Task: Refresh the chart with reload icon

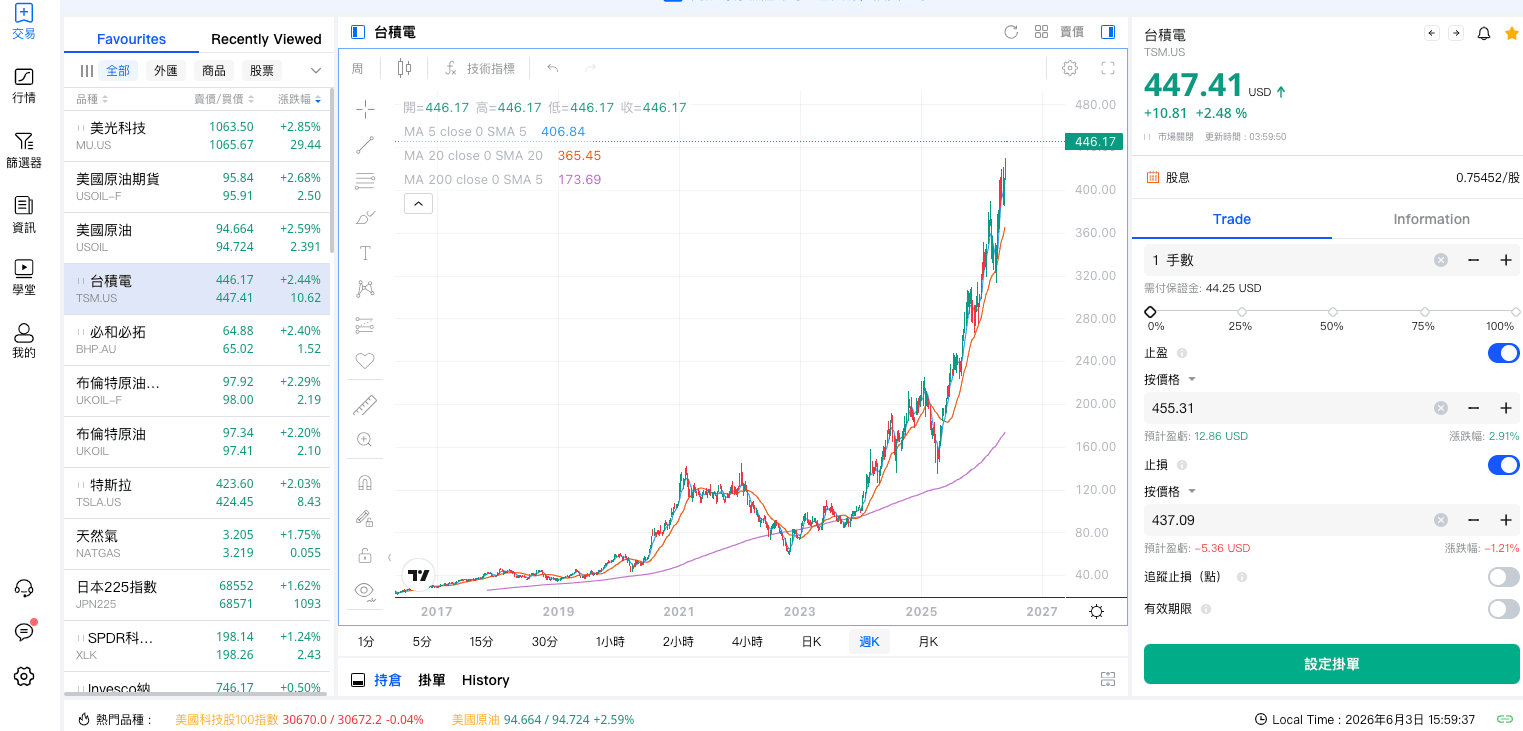Action: point(1011,32)
